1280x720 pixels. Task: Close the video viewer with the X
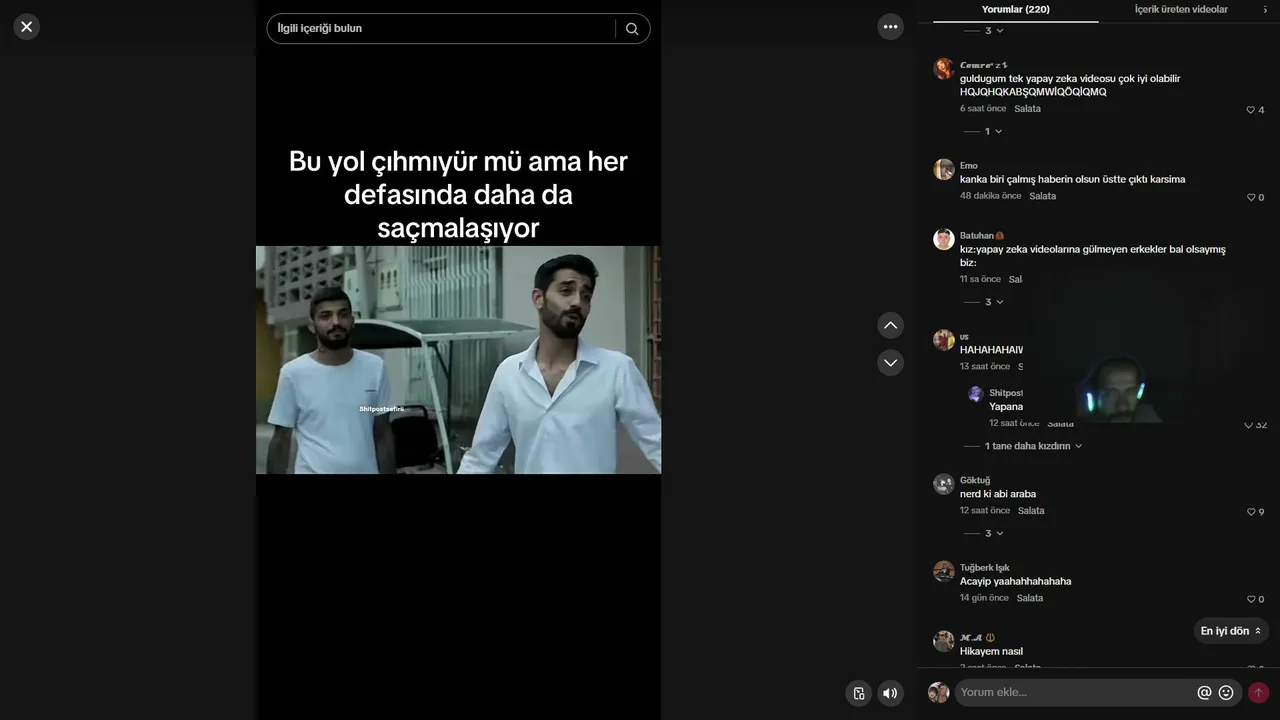[x=27, y=27]
